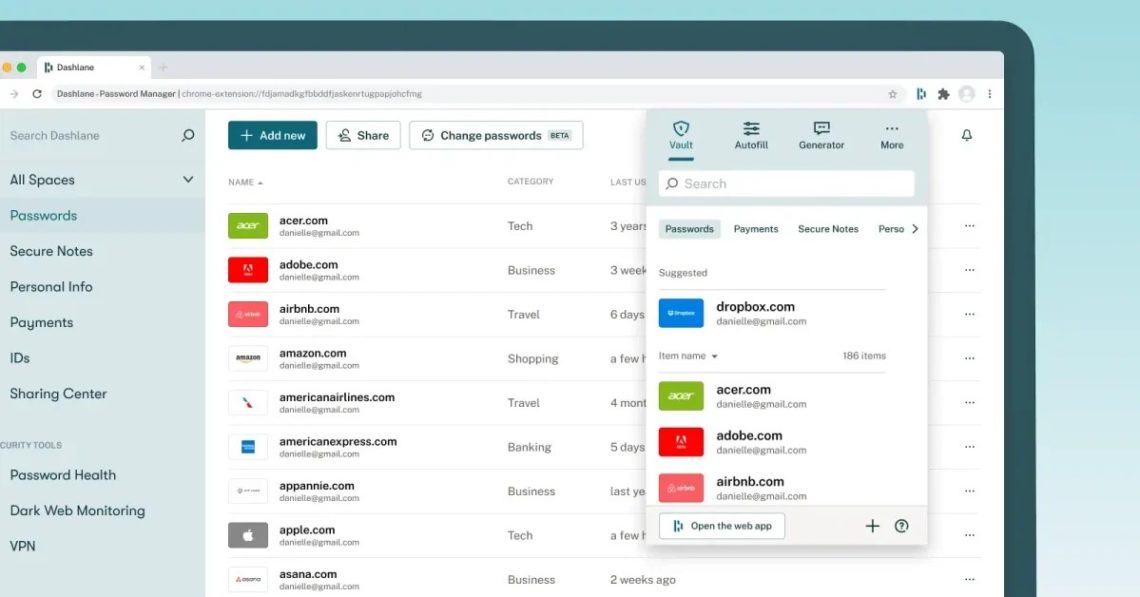Click the Chrome extensions puzzle icon

coord(943,93)
